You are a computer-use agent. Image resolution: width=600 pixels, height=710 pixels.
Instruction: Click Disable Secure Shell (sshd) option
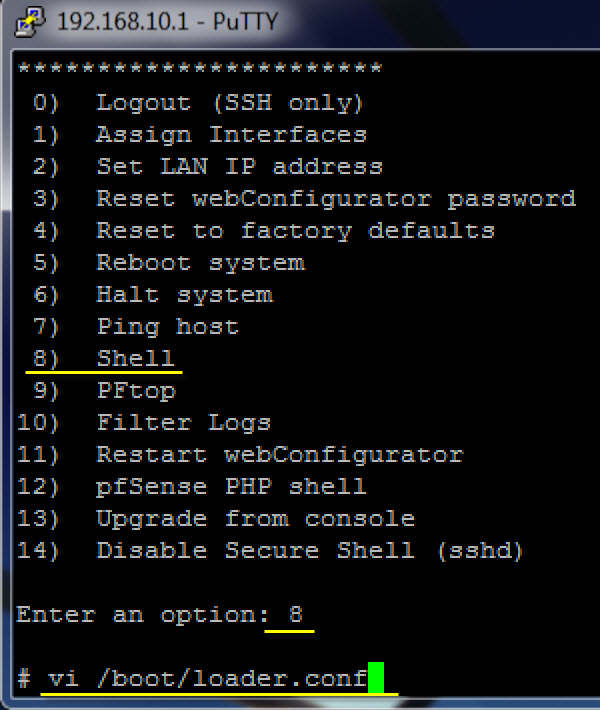pyautogui.click(x=310, y=550)
